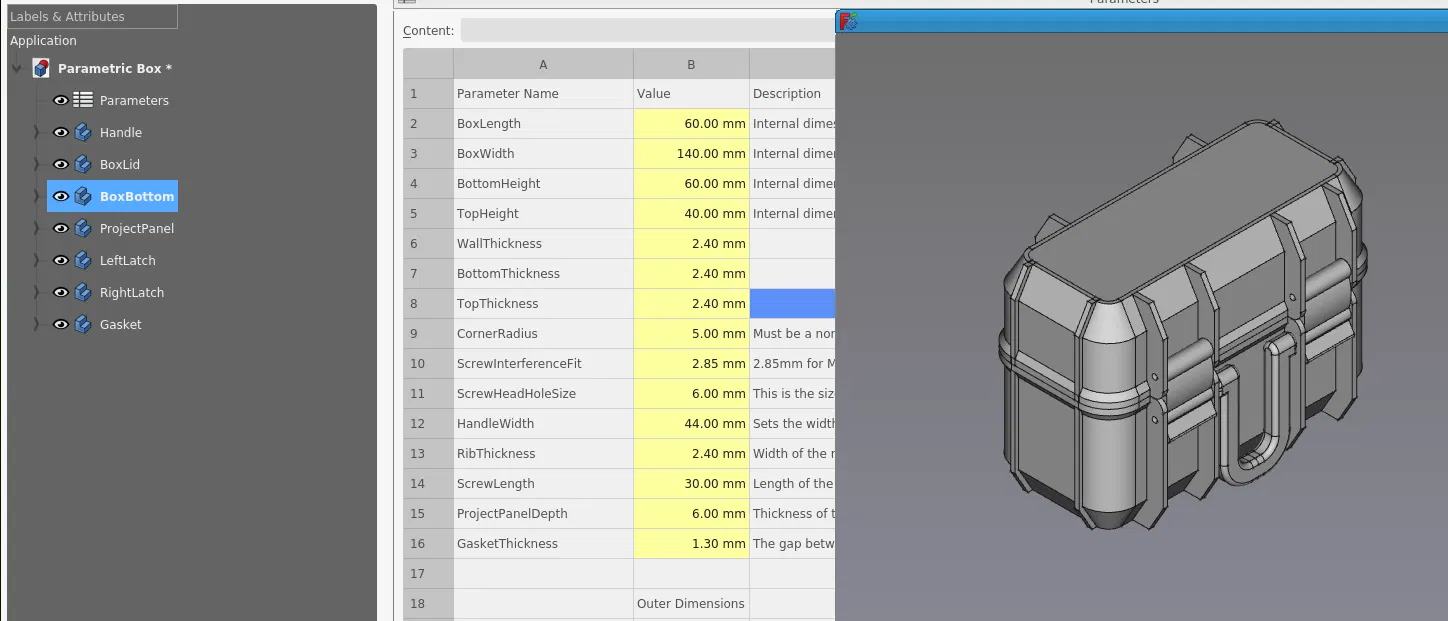Click FreeCAD logo on 3D view title bar
This screenshot has height=621, width=1448.
pyautogui.click(x=847, y=20)
